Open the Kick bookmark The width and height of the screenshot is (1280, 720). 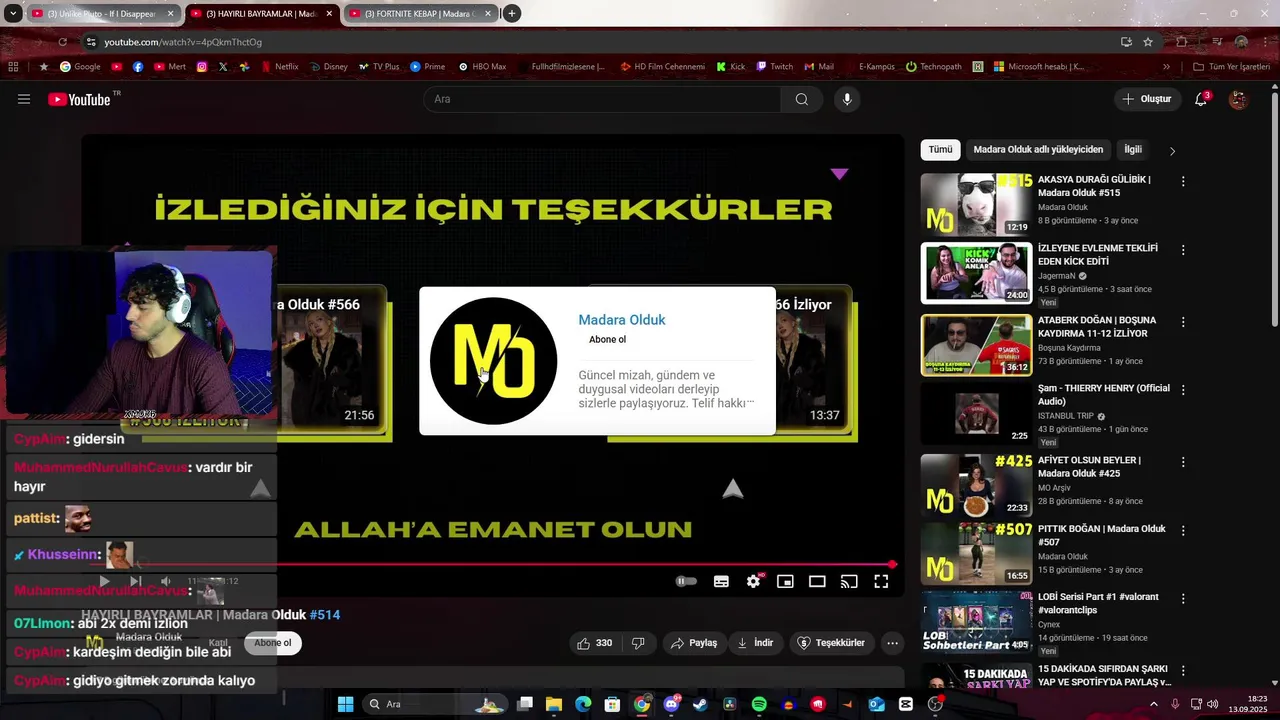(x=731, y=67)
